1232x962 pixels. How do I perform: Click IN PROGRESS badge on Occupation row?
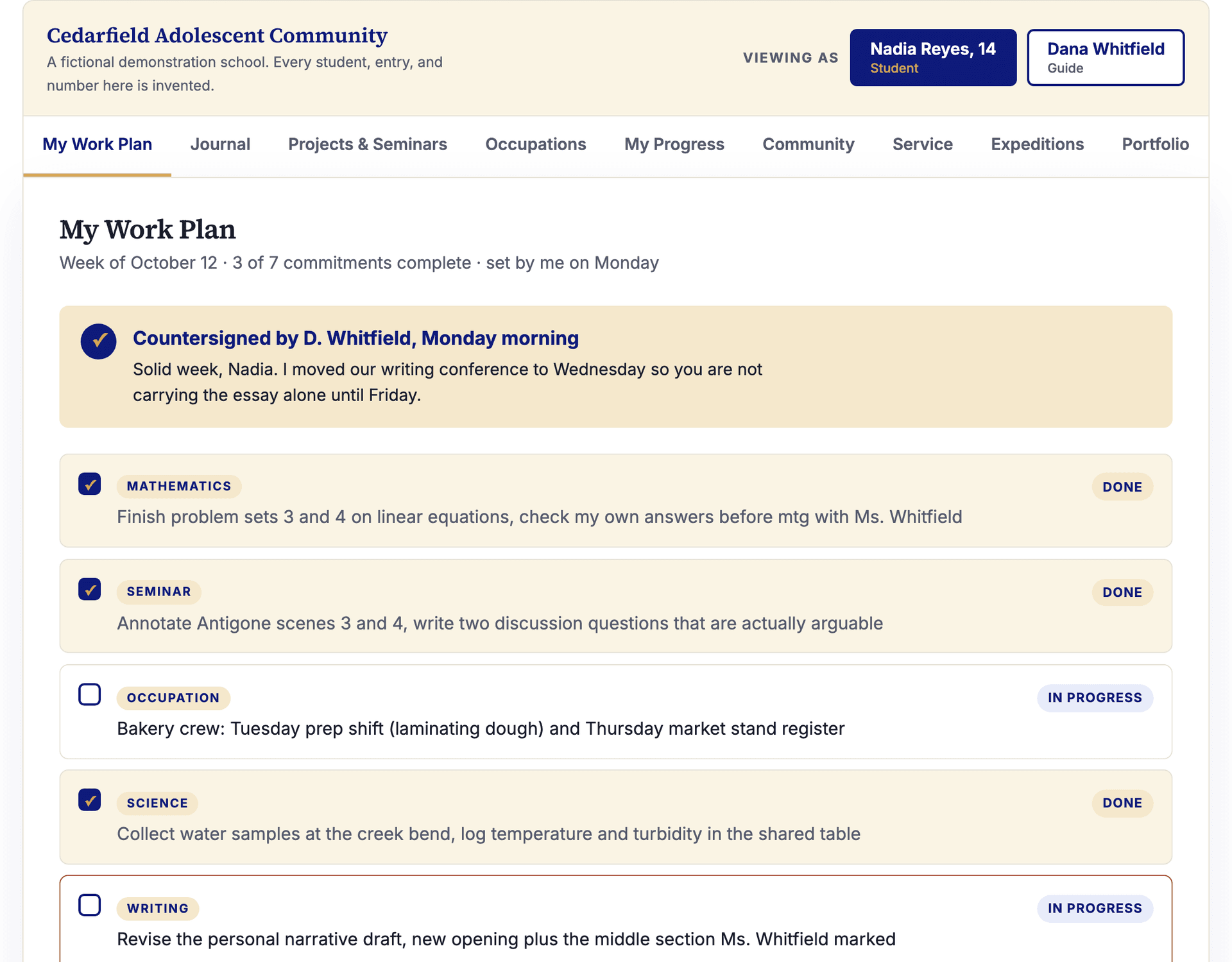pyautogui.click(x=1095, y=698)
